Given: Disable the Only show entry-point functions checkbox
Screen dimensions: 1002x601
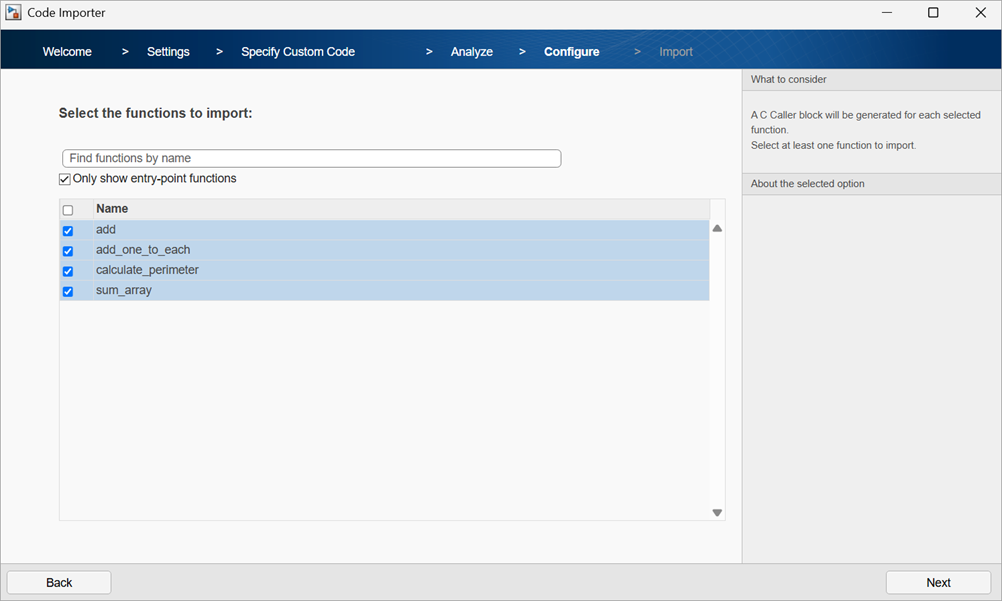Looking at the screenshot, I should 64,178.
